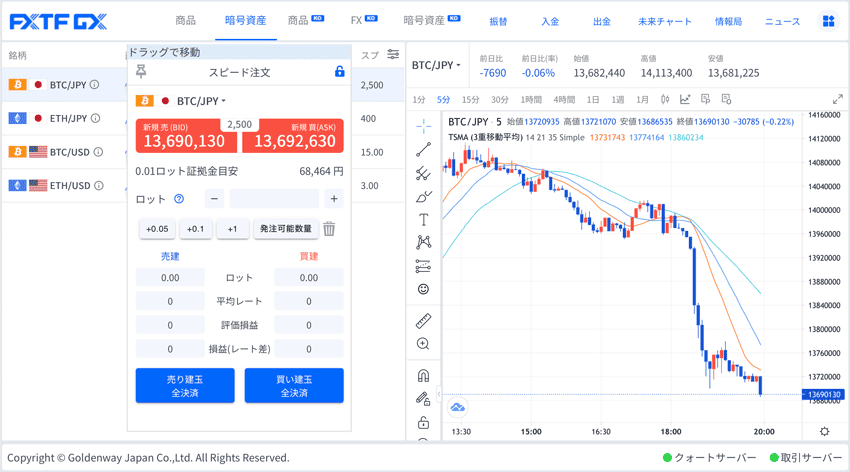Click the cloud logo on chart
Image resolution: width=850 pixels, height=472 pixels.
pyautogui.click(x=458, y=408)
